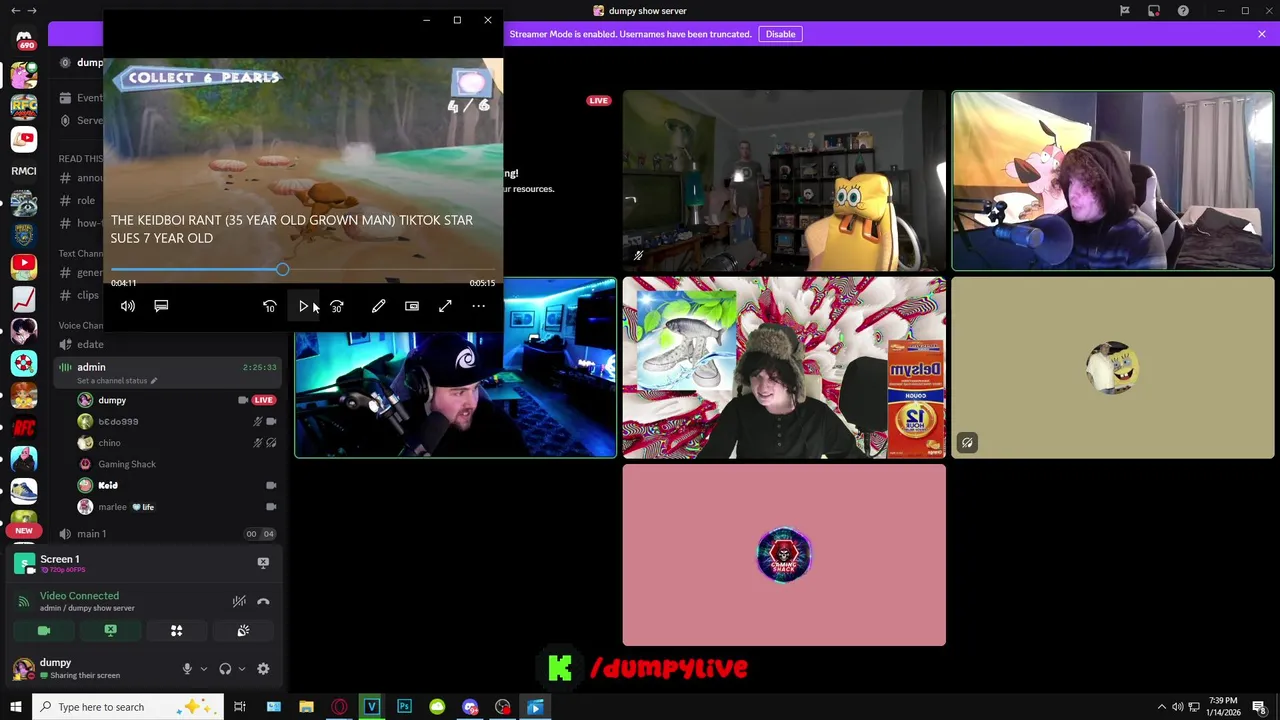Switch video player to mini view
Viewport: 1280px width, 720px height.
click(x=412, y=306)
